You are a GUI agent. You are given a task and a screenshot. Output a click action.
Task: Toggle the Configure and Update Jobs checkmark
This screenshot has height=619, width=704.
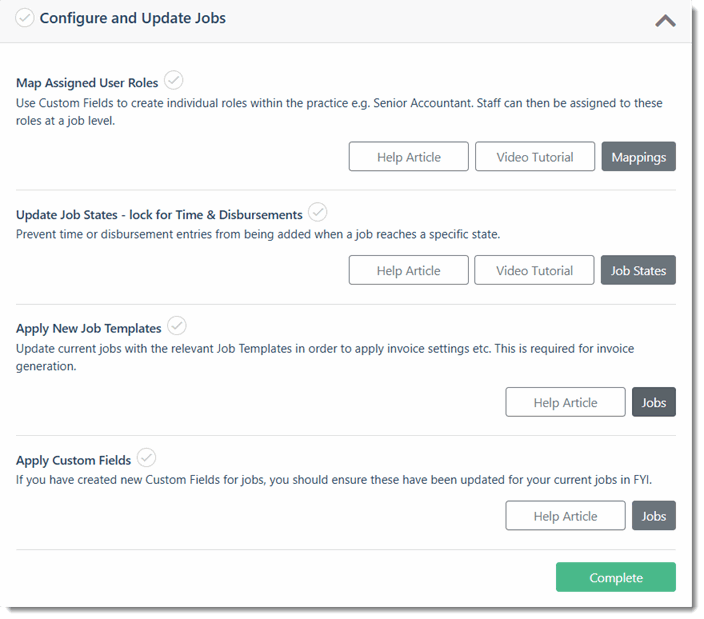pyautogui.click(x=25, y=18)
